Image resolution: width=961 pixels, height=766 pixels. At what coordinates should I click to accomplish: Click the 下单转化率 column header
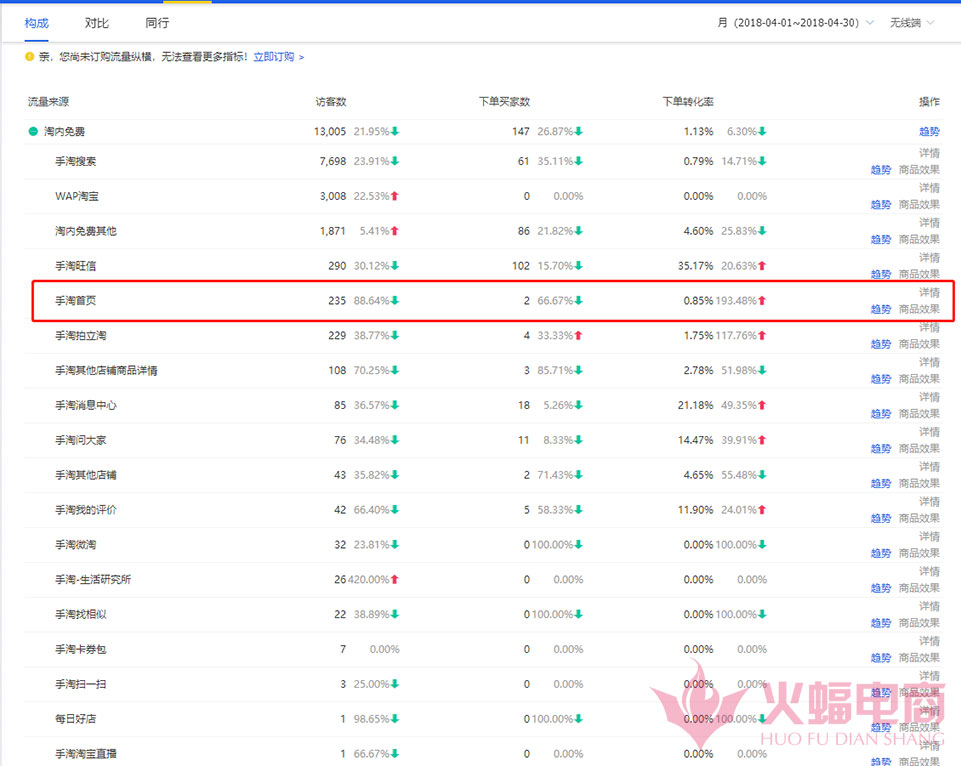688,102
